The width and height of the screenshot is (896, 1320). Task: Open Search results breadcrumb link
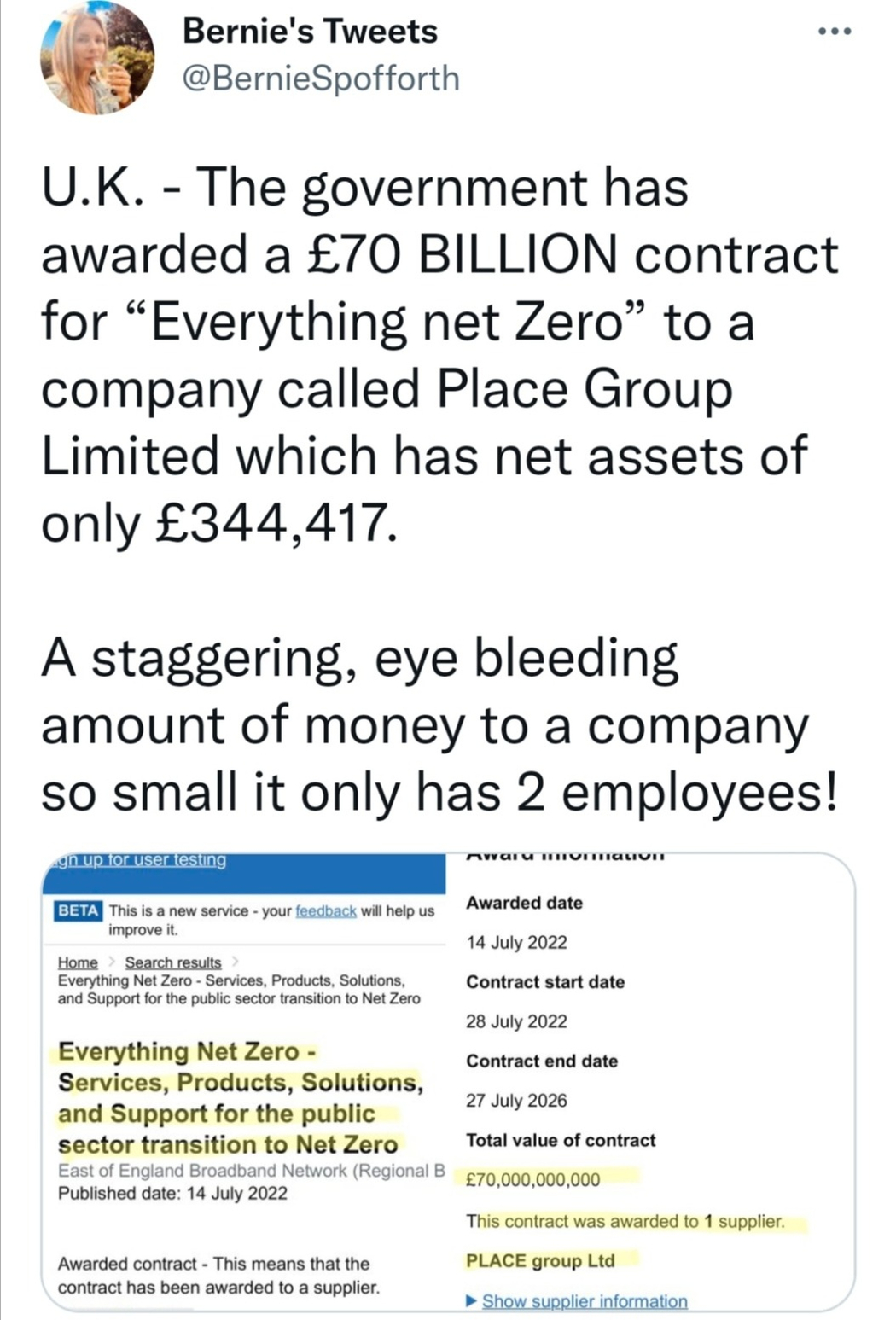coord(173,962)
